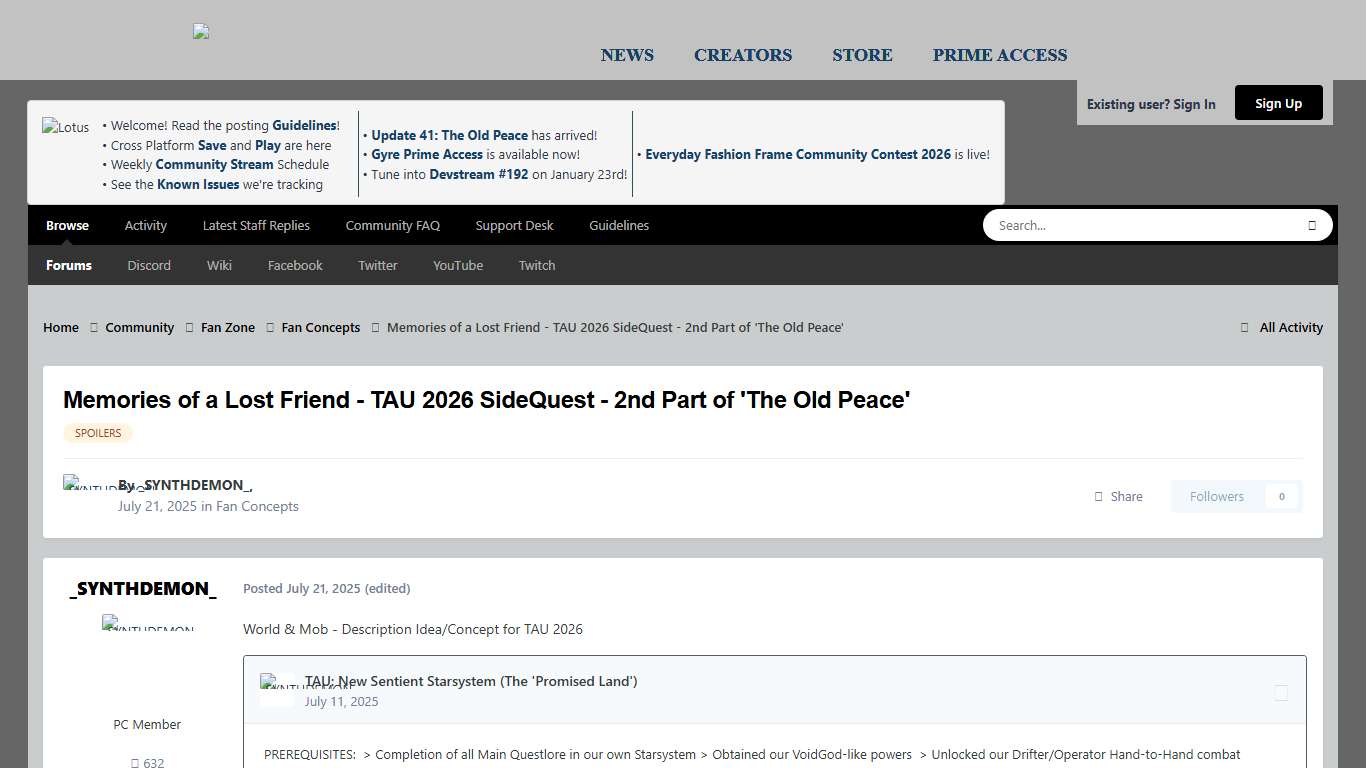Click the reputation icon next to 632
The image size is (1366, 768).
pos(135,763)
